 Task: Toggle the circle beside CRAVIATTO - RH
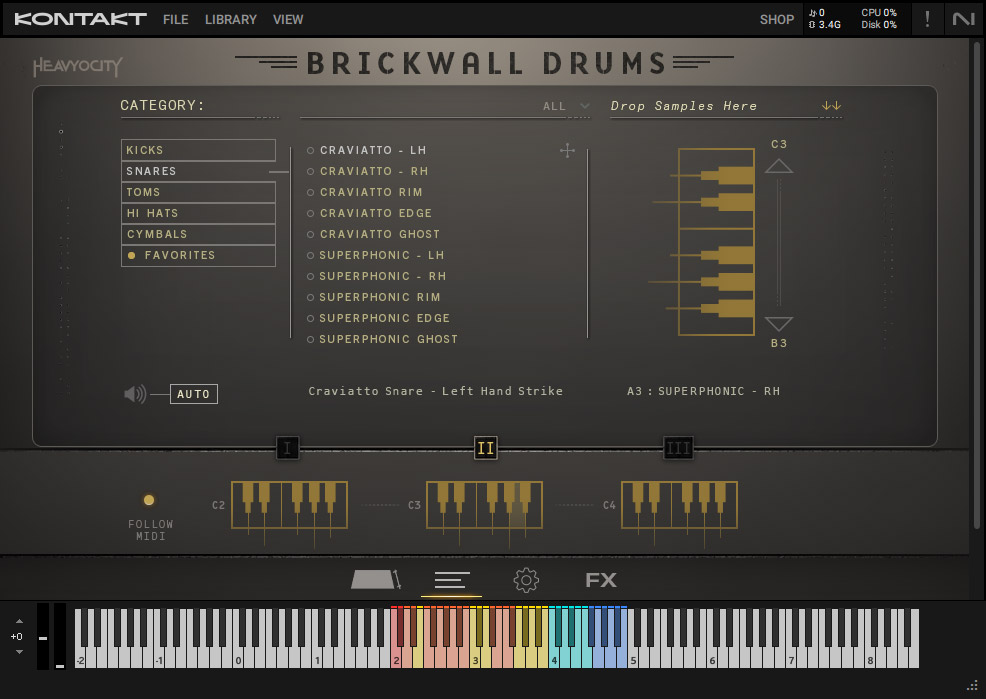click(310, 172)
